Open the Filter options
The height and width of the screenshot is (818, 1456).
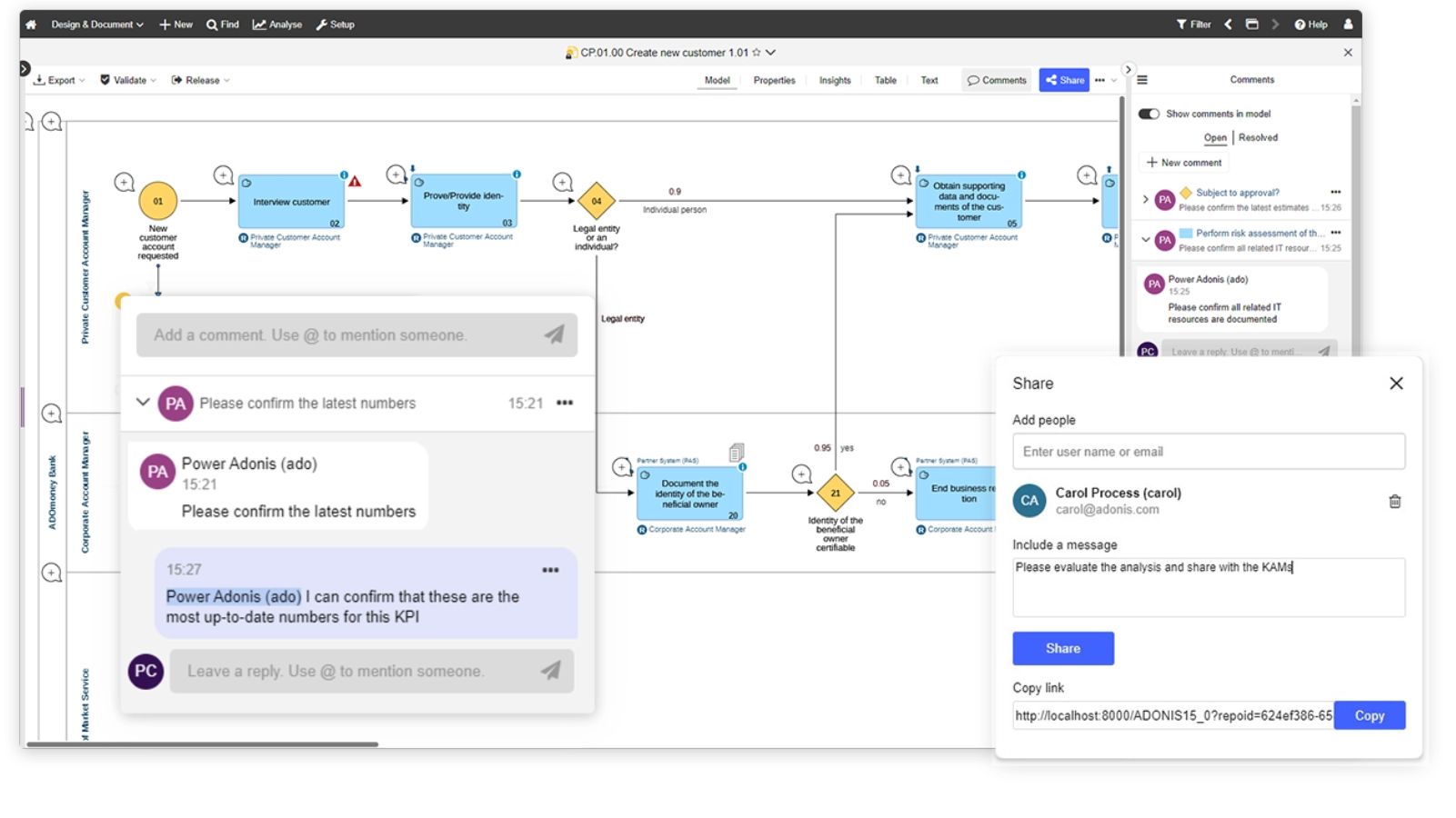[1191, 25]
